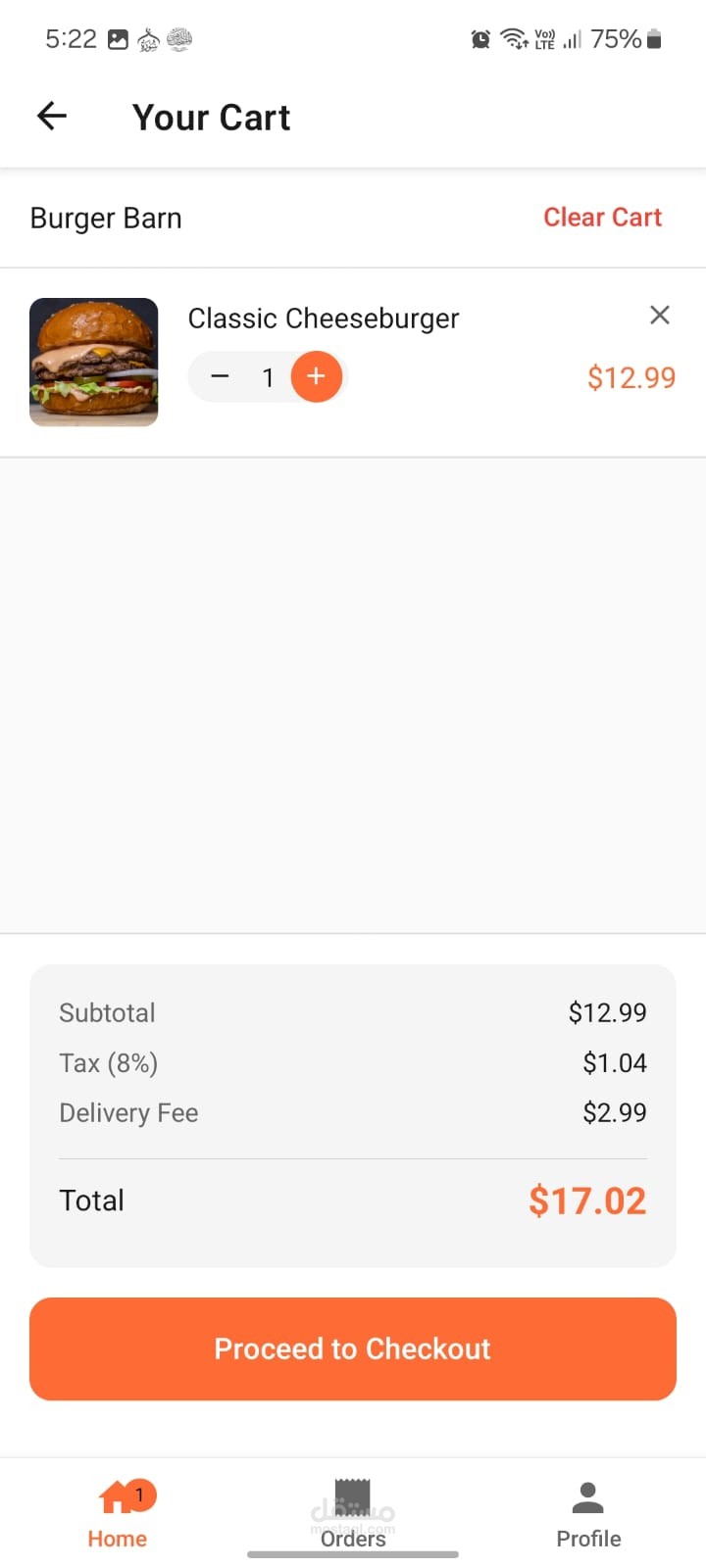Tap the Profile person icon
Image resolution: width=706 pixels, height=1568 pixels.
pos(588,1497)
